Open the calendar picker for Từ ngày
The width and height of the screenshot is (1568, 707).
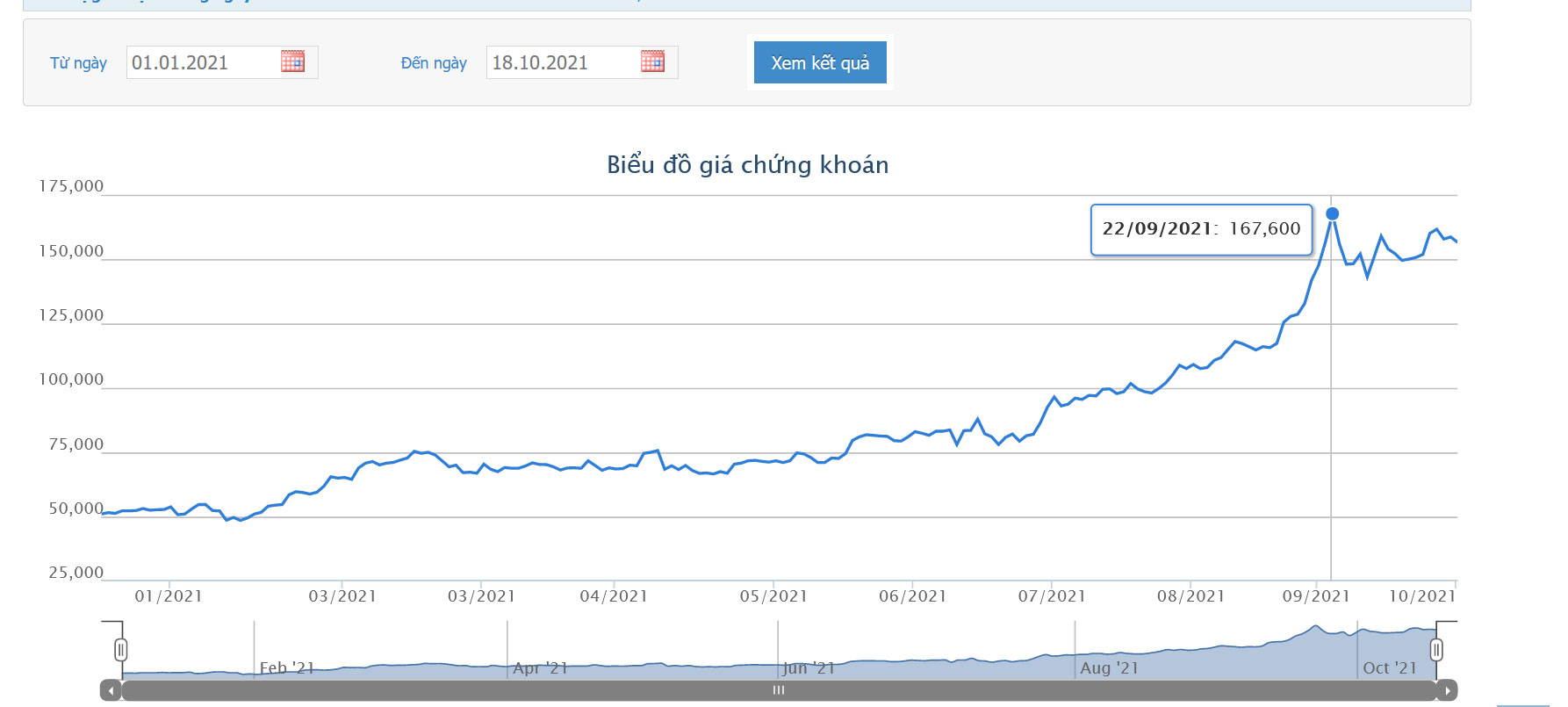[292, 61]
